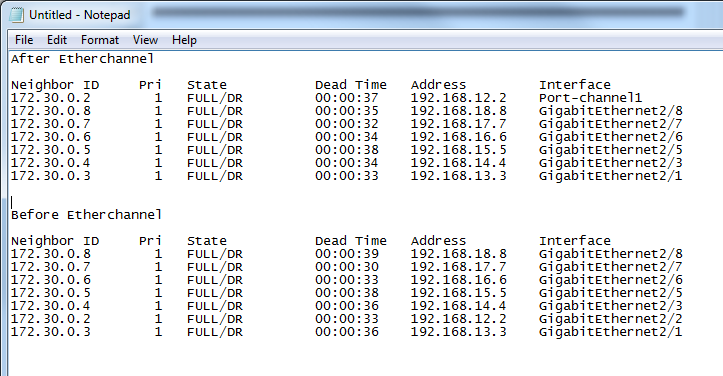Click address 192.168.12.2 in the After table

[x=458, y=98]
